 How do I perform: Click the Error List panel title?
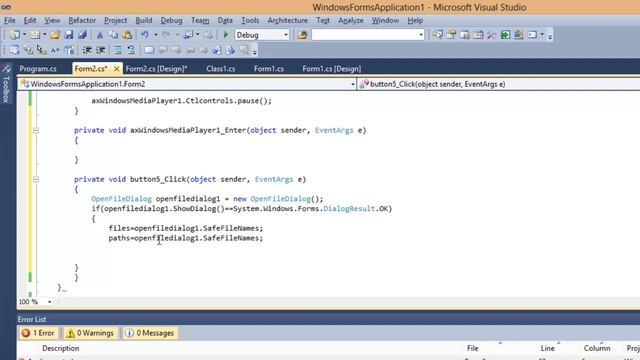tap(32, 320)
